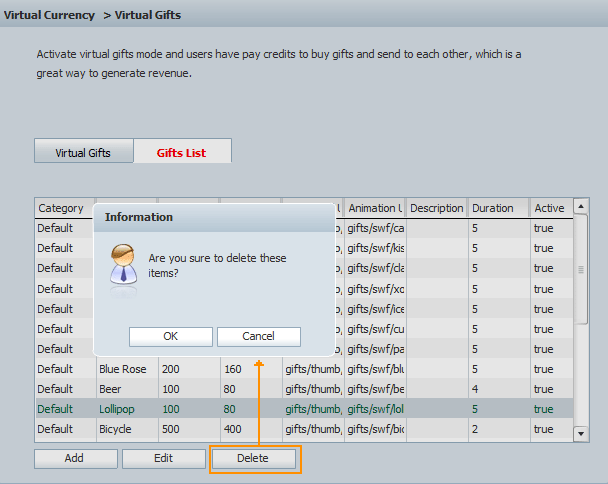
Task: Select the Beer gift row
Action: pyautogui.click(x=112, y=389)
